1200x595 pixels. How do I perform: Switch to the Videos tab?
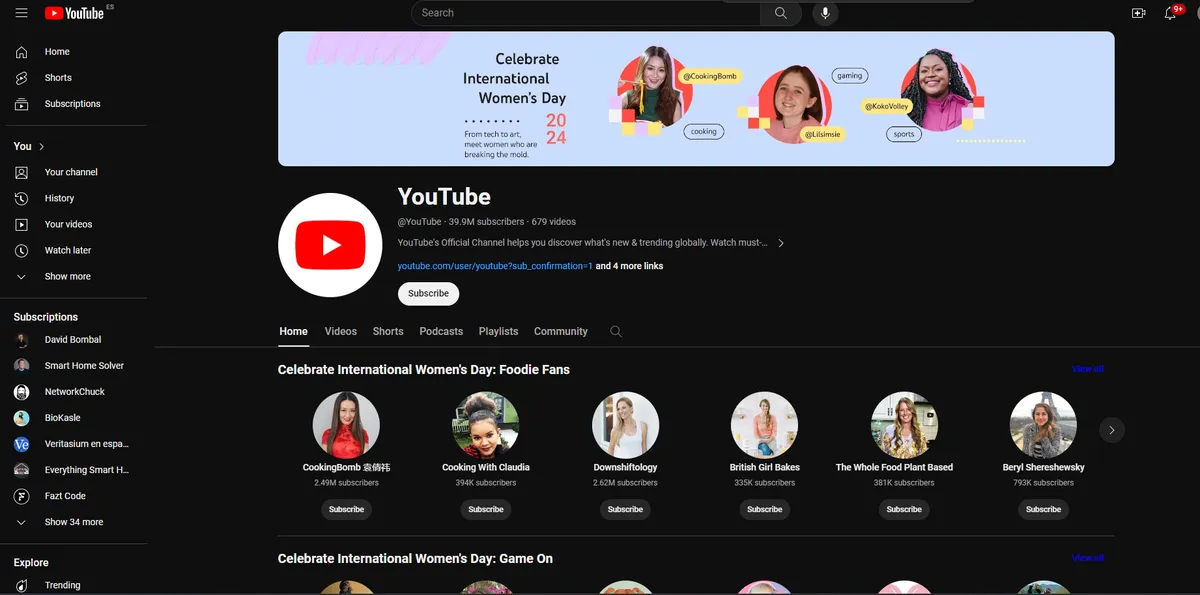click(340, 331)
